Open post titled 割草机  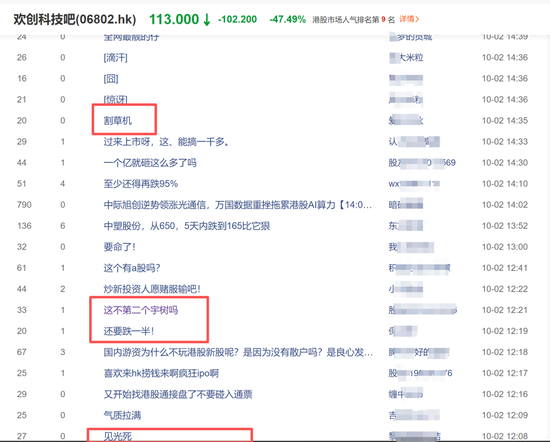pos(118,121)
